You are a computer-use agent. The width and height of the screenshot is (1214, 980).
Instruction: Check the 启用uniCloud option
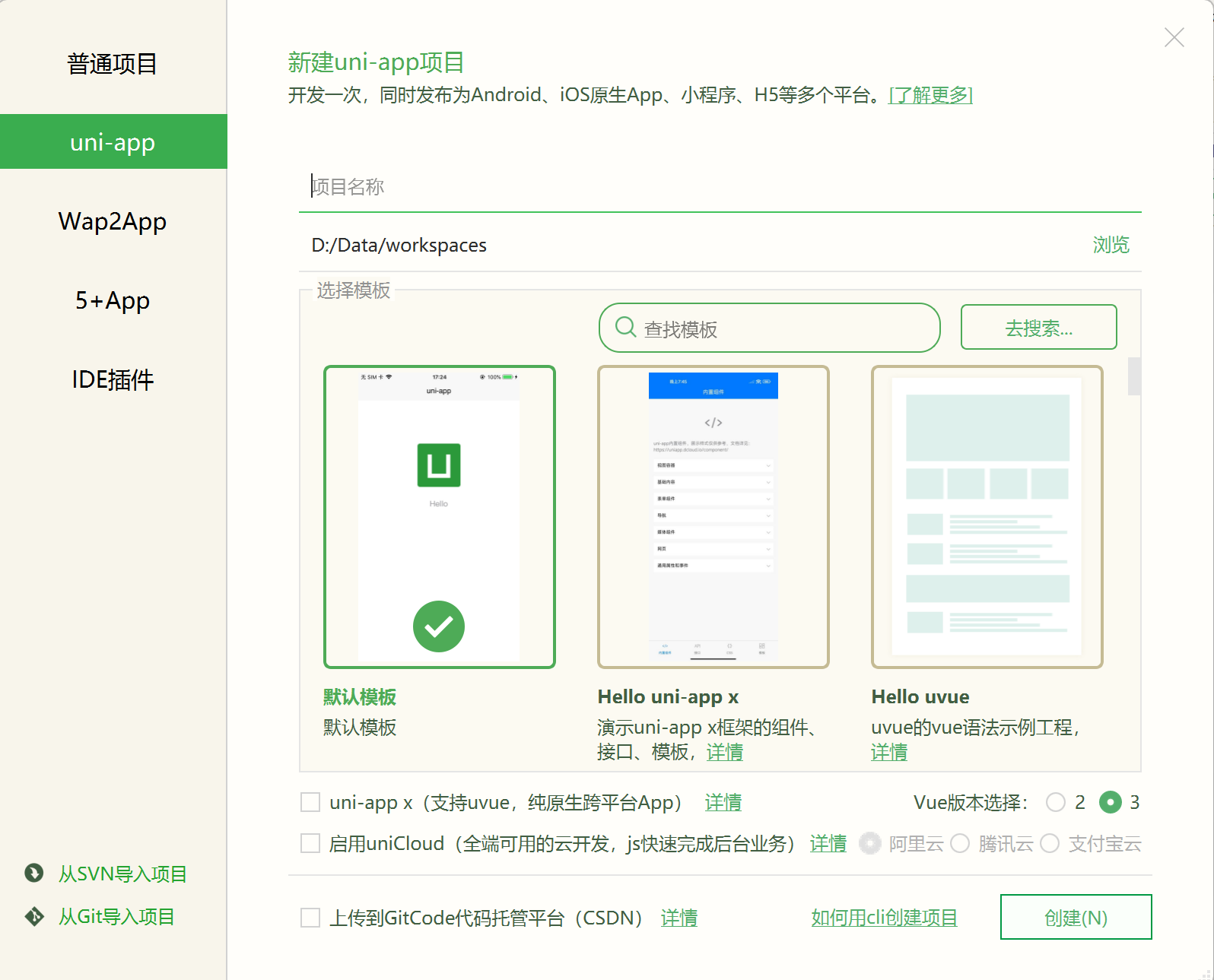tap(310, 843)
